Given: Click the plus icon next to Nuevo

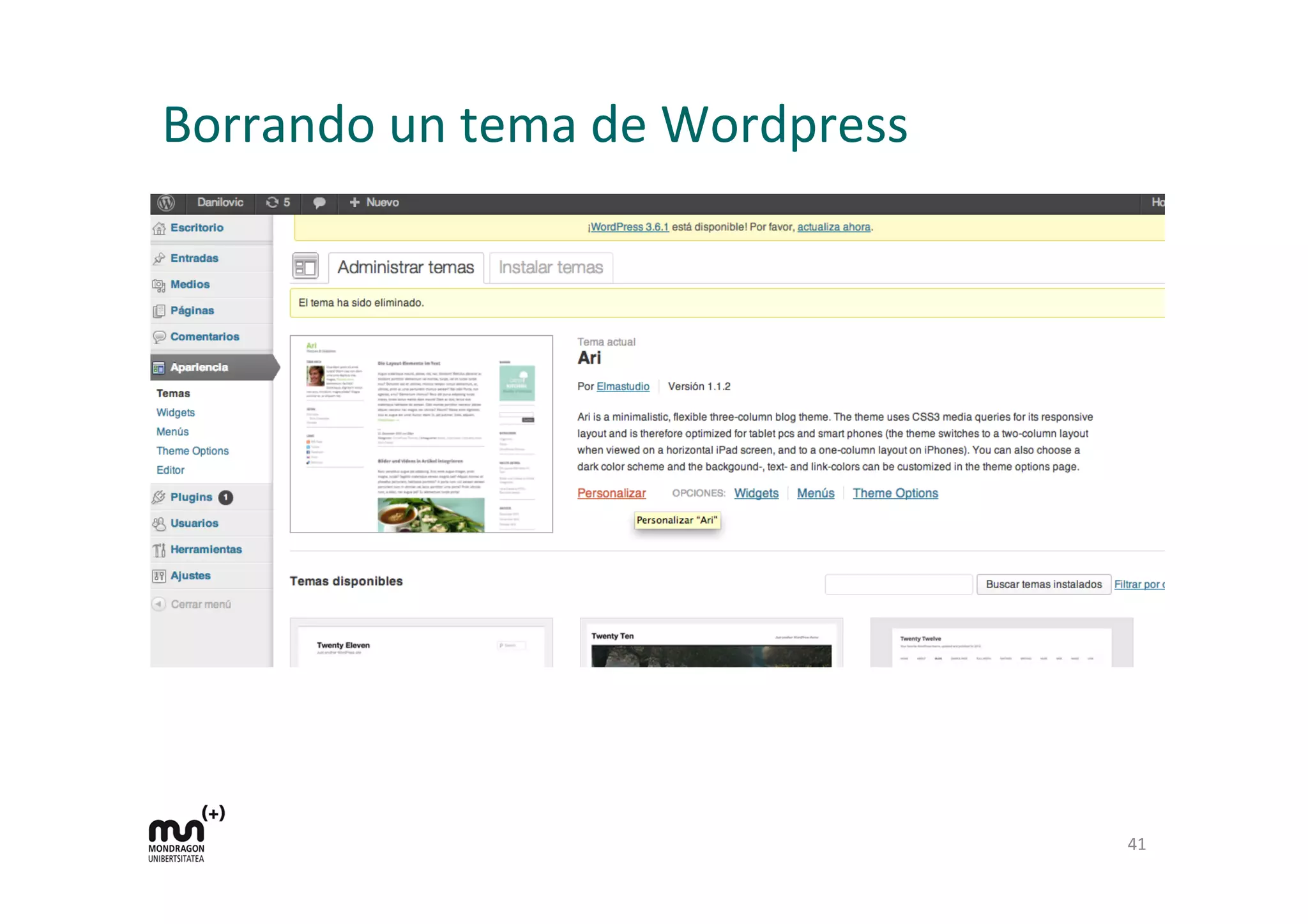Looking at the screenshot, I should point(354,202).
